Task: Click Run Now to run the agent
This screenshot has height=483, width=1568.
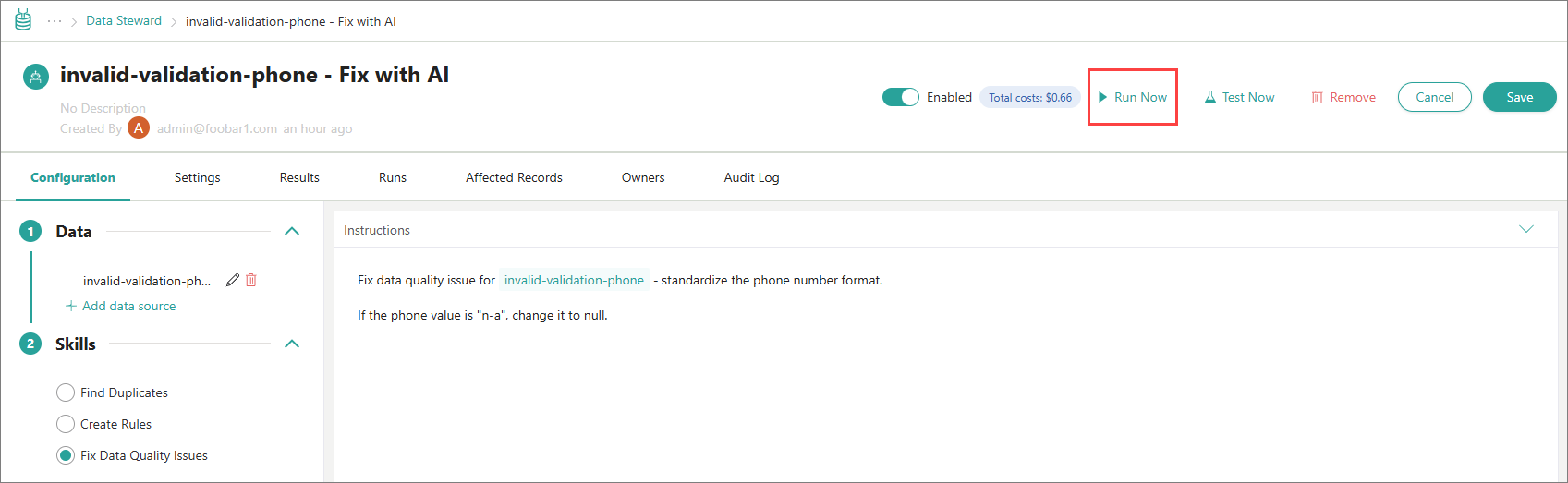Action: pos(1132,97)
